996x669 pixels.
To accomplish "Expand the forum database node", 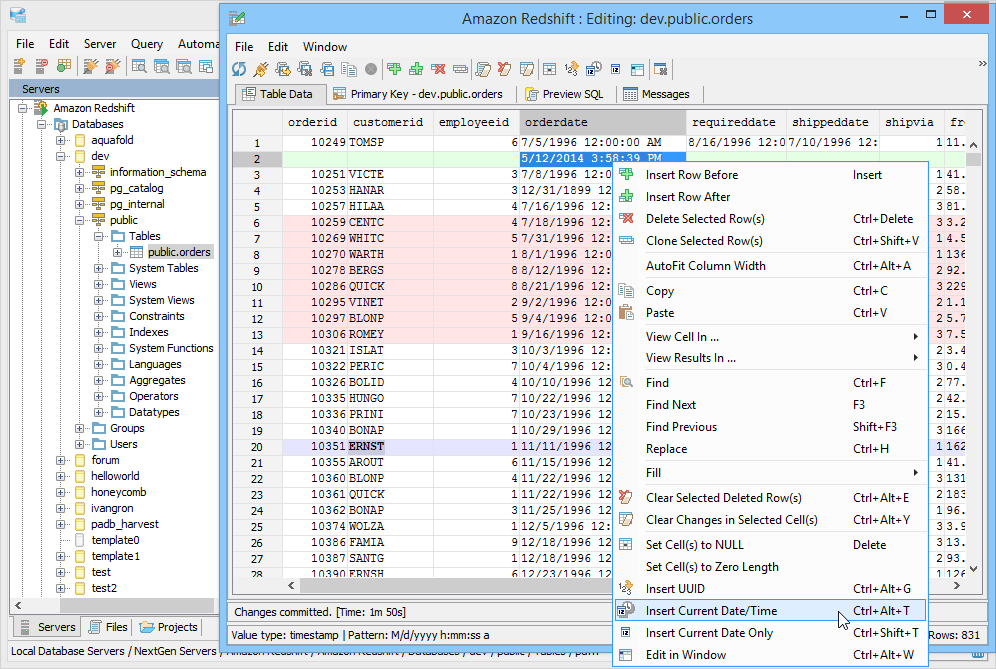I will 61,461.
